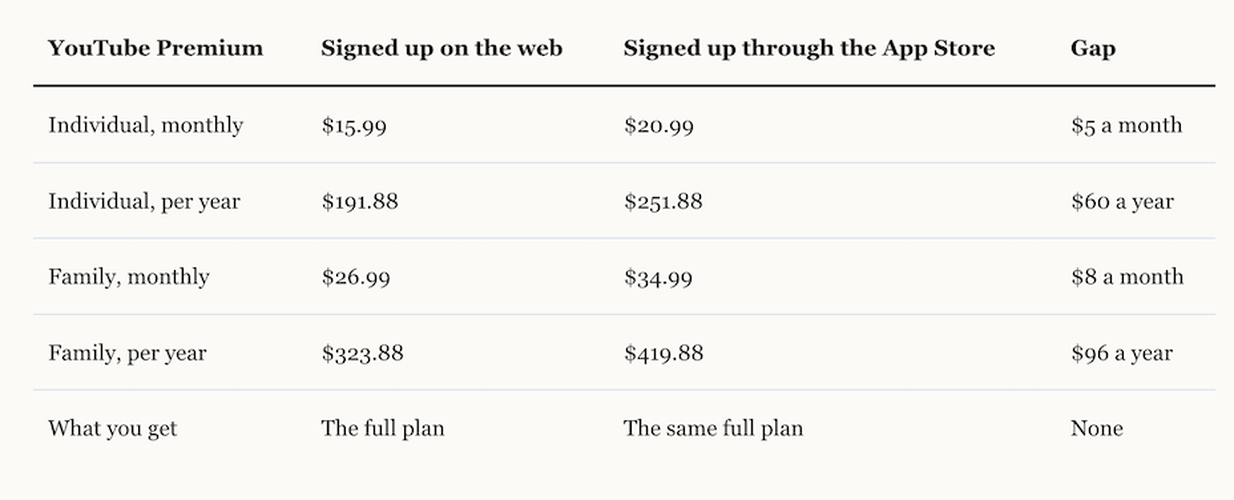
Task: Click the $419.88 App Store price
Action: click(664, 353)
